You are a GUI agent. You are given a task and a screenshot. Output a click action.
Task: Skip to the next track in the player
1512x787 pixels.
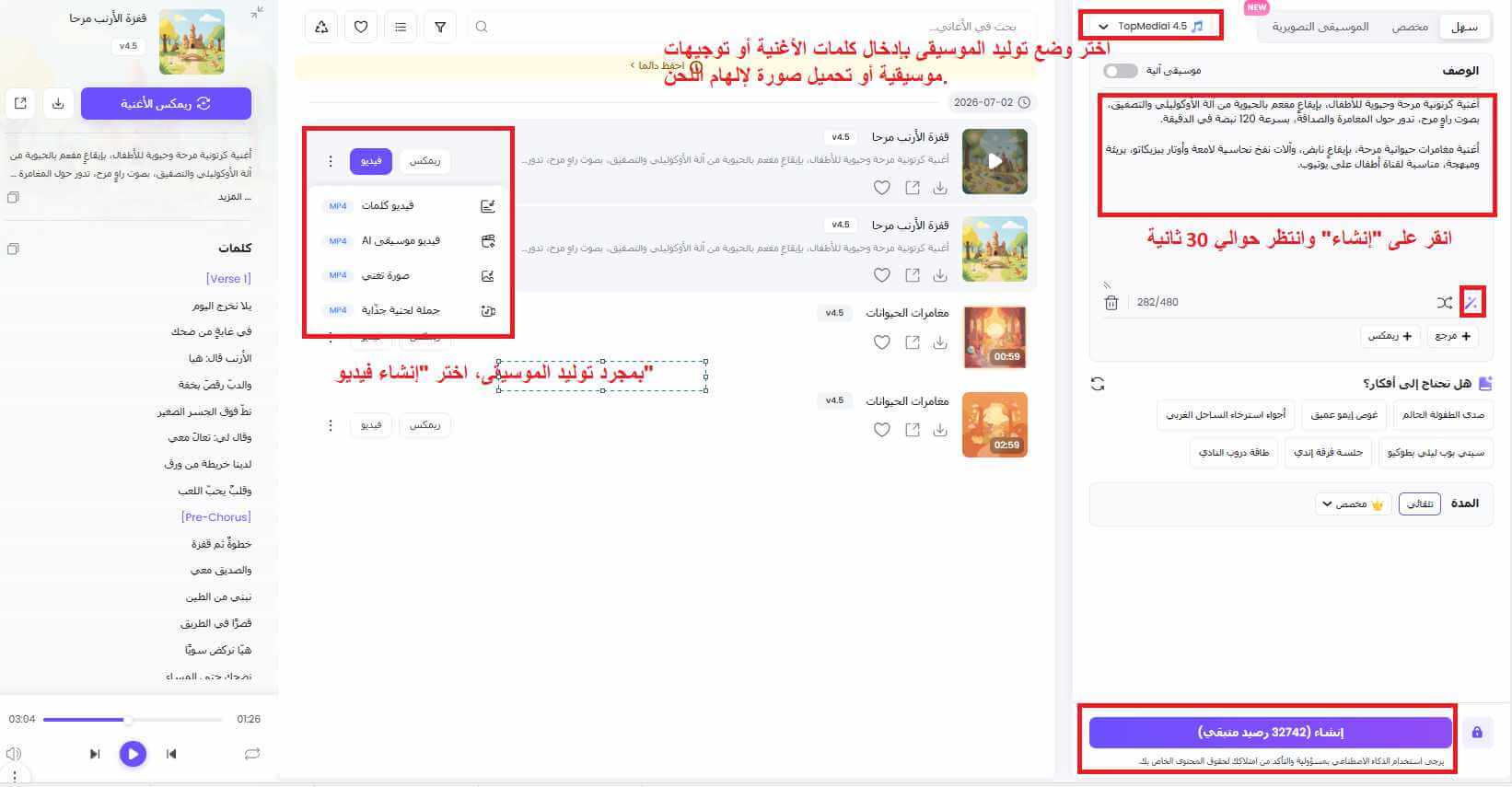click(x=94, y=754)
